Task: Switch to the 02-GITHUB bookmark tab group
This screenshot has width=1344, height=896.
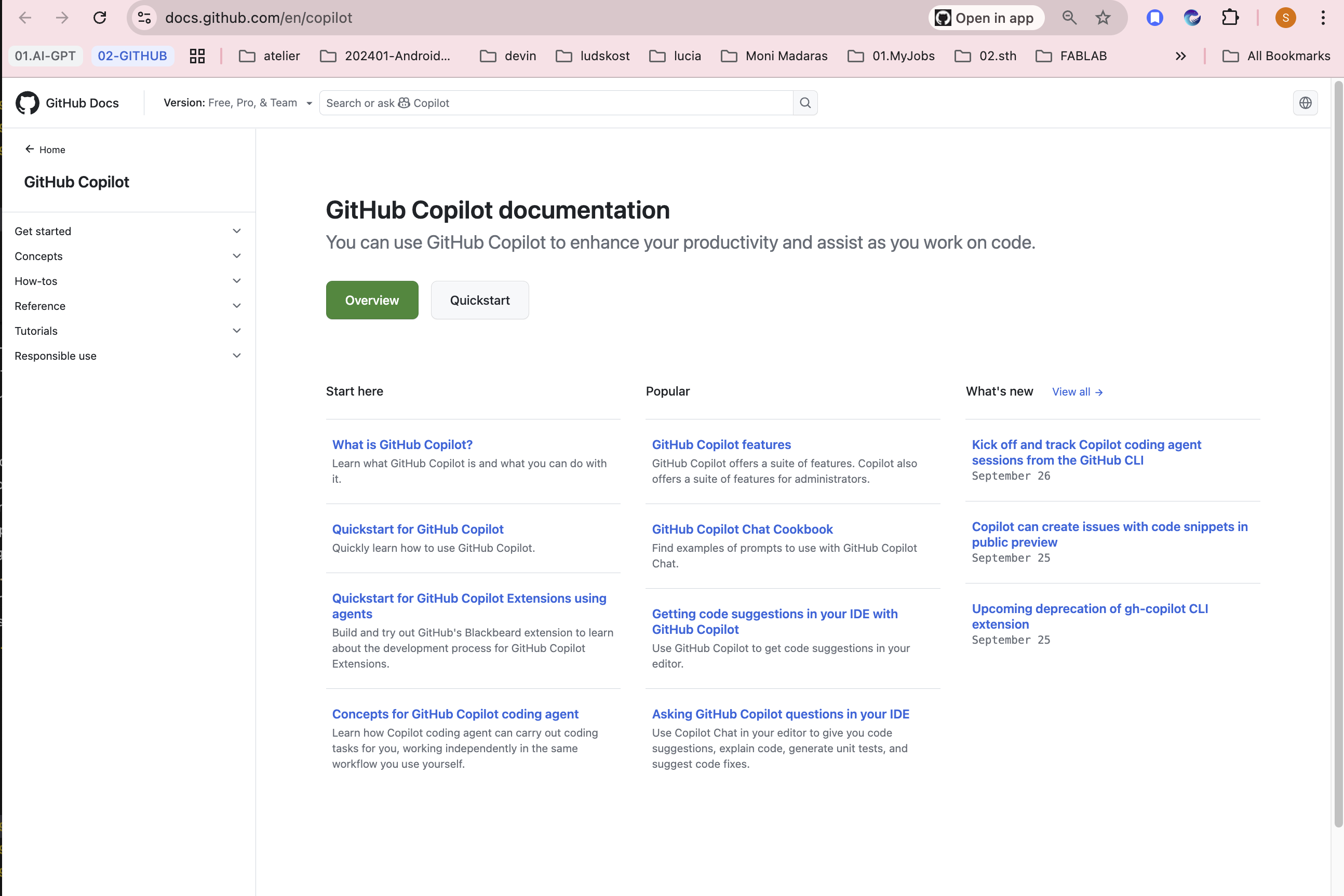Action: tap(132, 56)
